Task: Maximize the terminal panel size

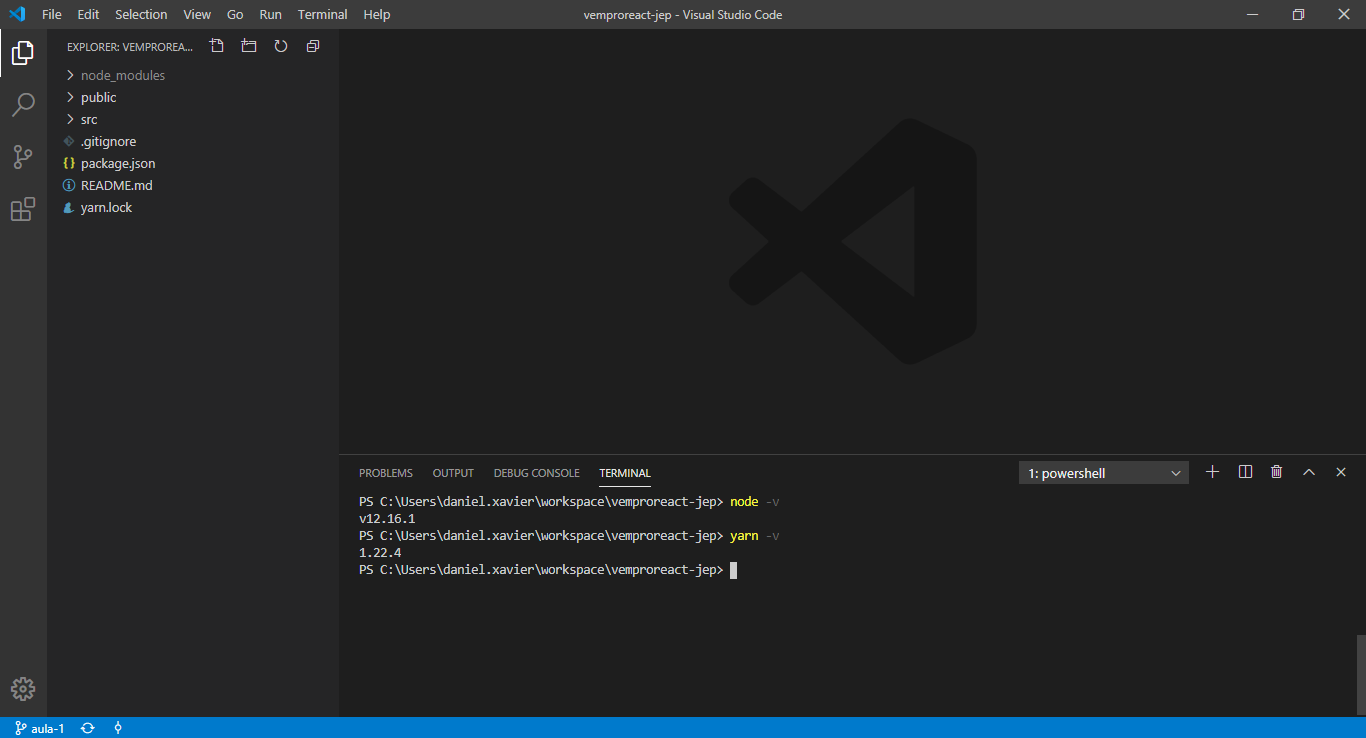Action: 1309,472
